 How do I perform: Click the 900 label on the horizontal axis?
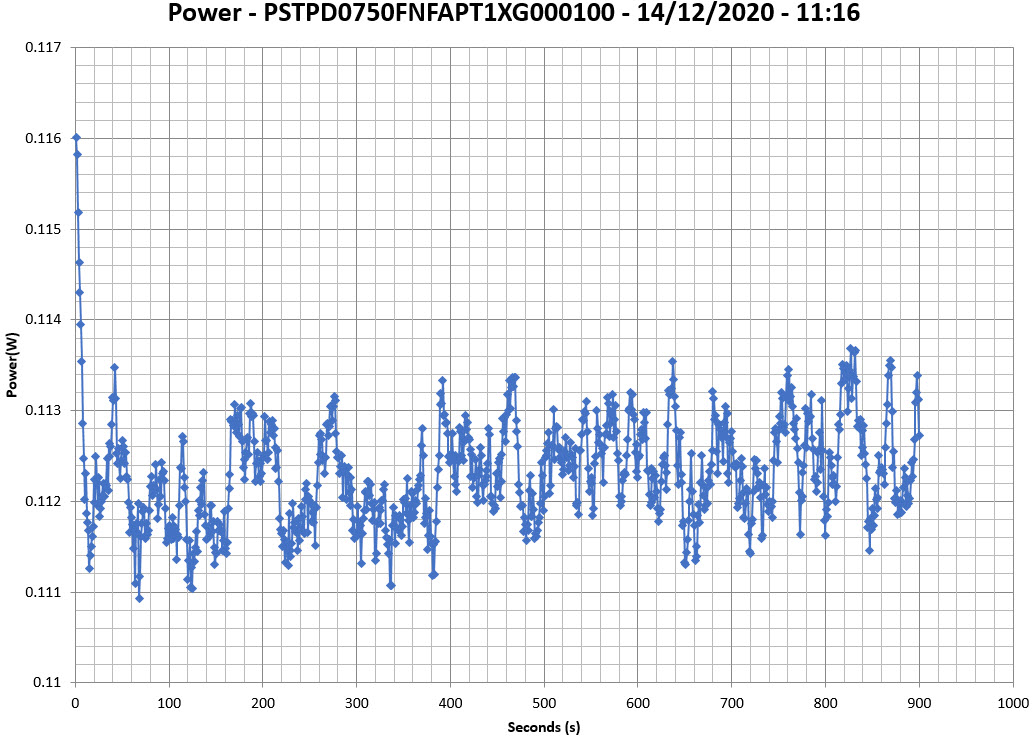919,703
